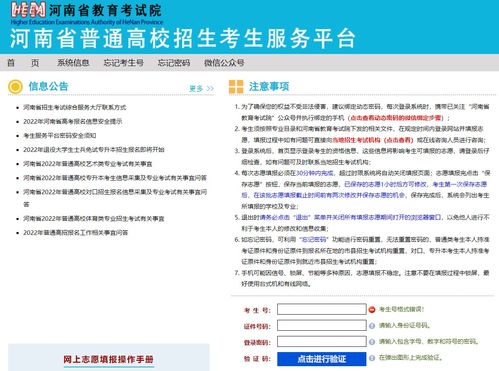Click the info icon next to 验证码 button
The width and height of the screenshot is (499, 371).
coord(372,358)
